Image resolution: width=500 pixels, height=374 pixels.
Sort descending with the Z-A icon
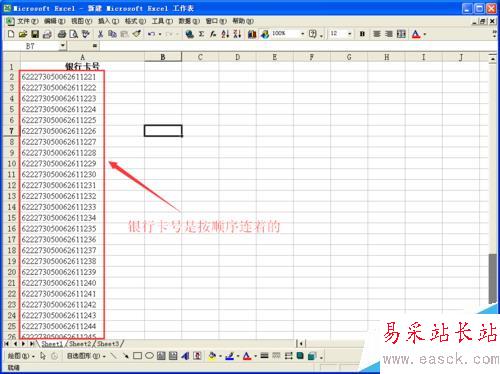click(237, 34)
